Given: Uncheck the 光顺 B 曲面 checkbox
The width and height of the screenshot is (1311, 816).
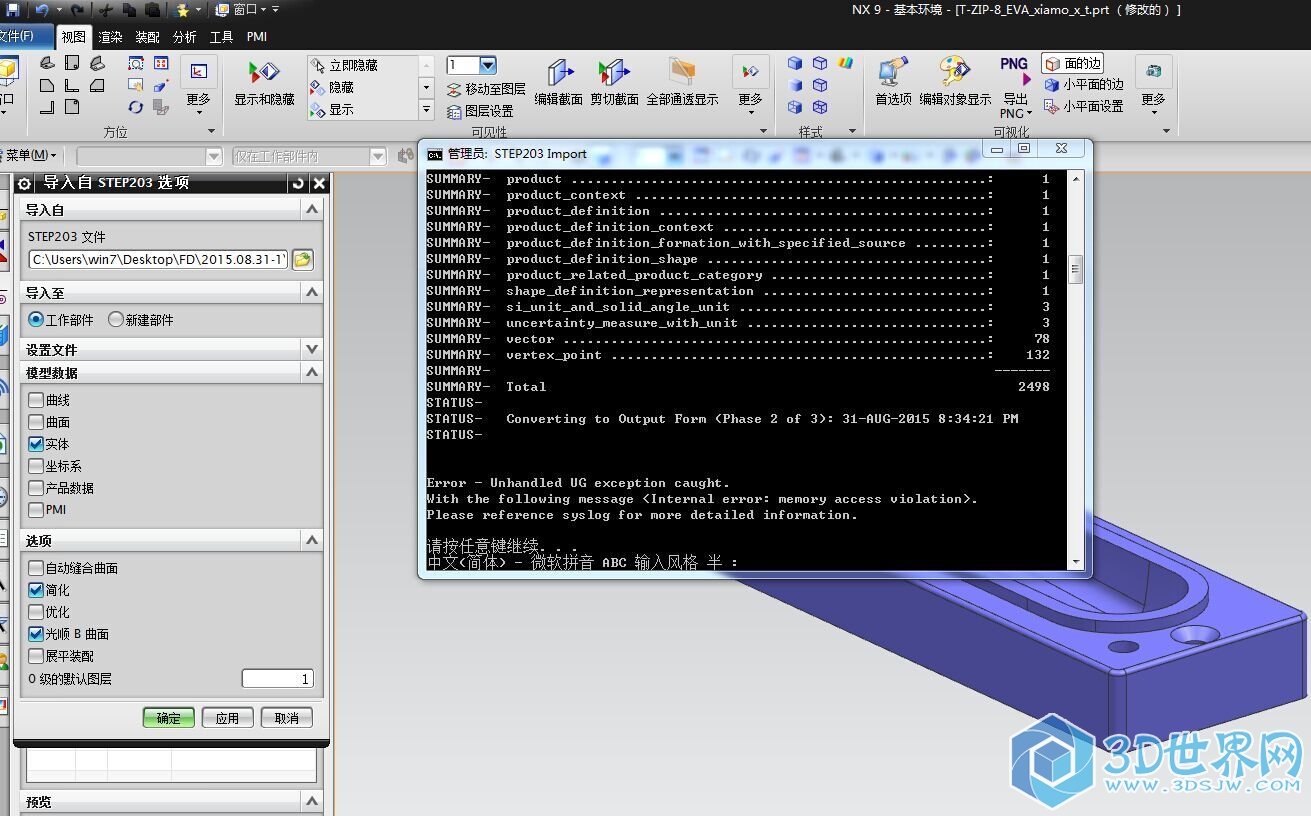Looking at the screenshot, I should (x=36, y=634).
